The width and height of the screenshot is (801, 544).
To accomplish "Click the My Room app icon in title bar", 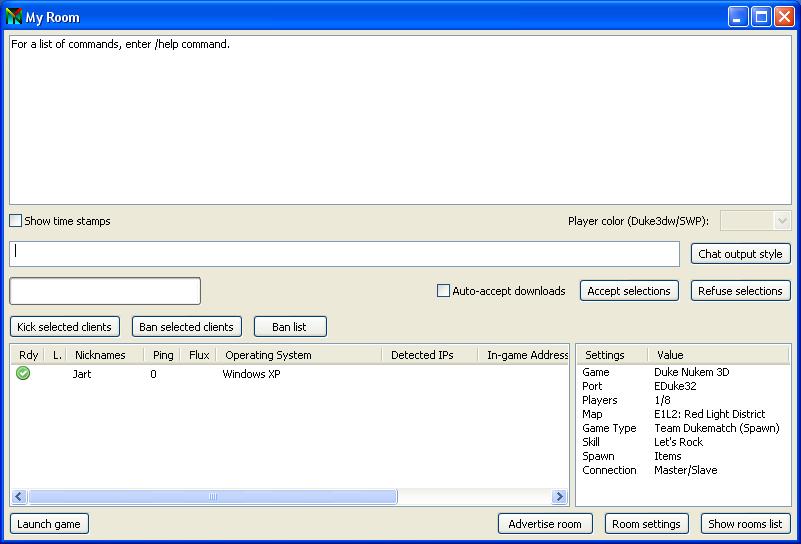I will [x=14, y=17].
